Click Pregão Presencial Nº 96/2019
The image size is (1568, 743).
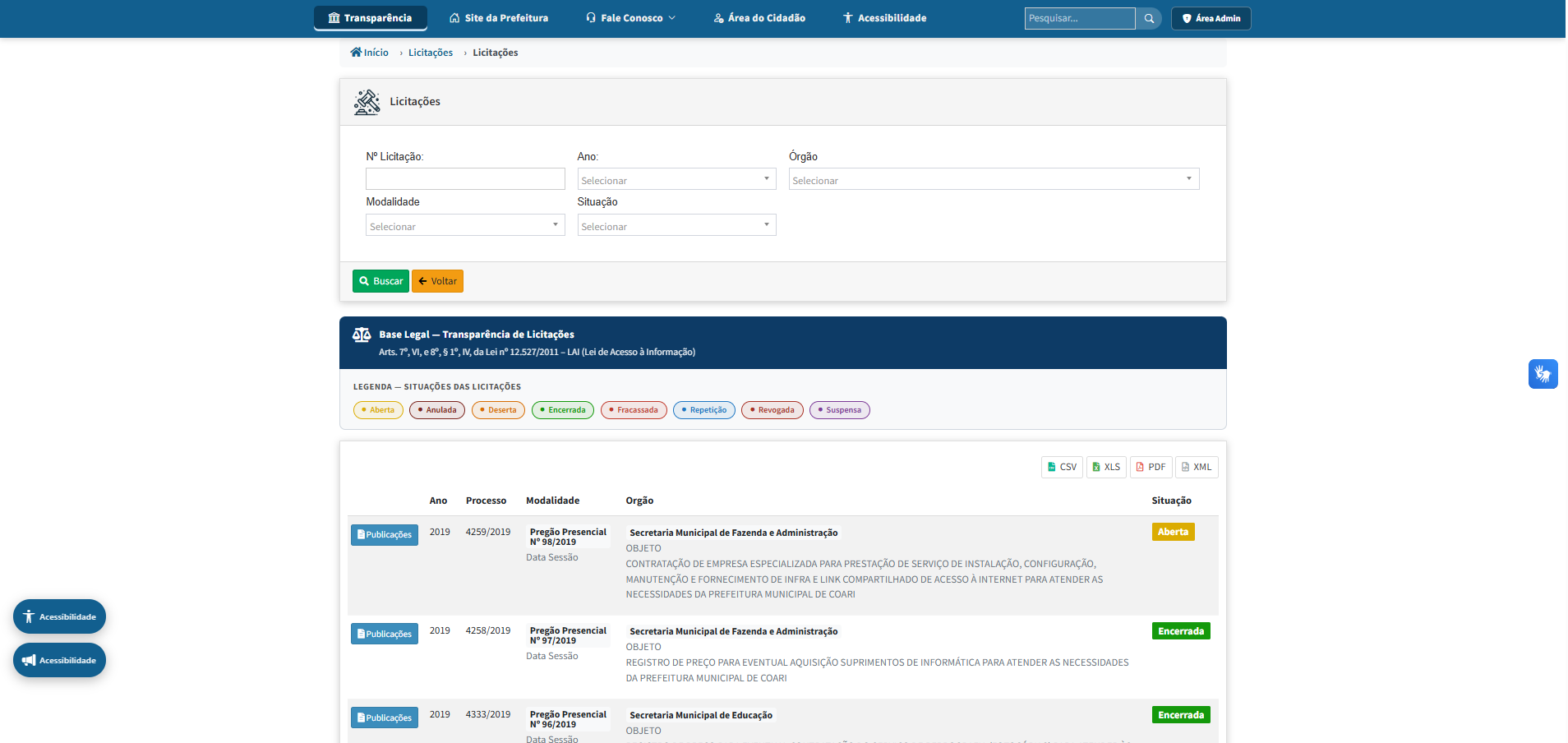[568, 719]
